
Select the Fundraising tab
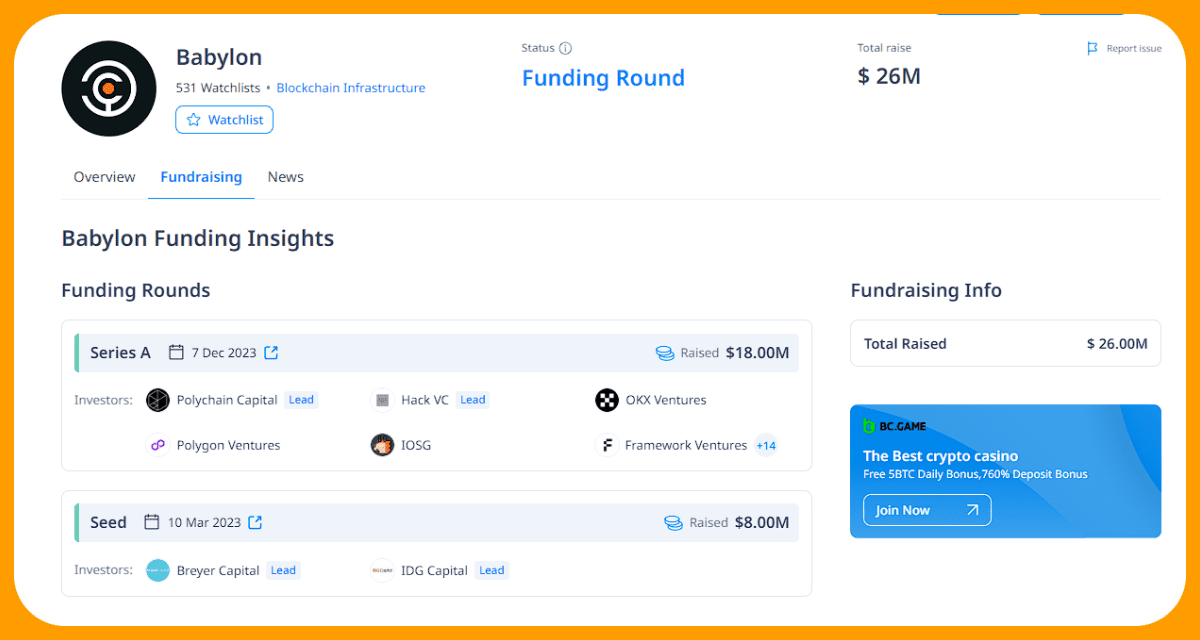pyautogui.click(x=201, y=177)
